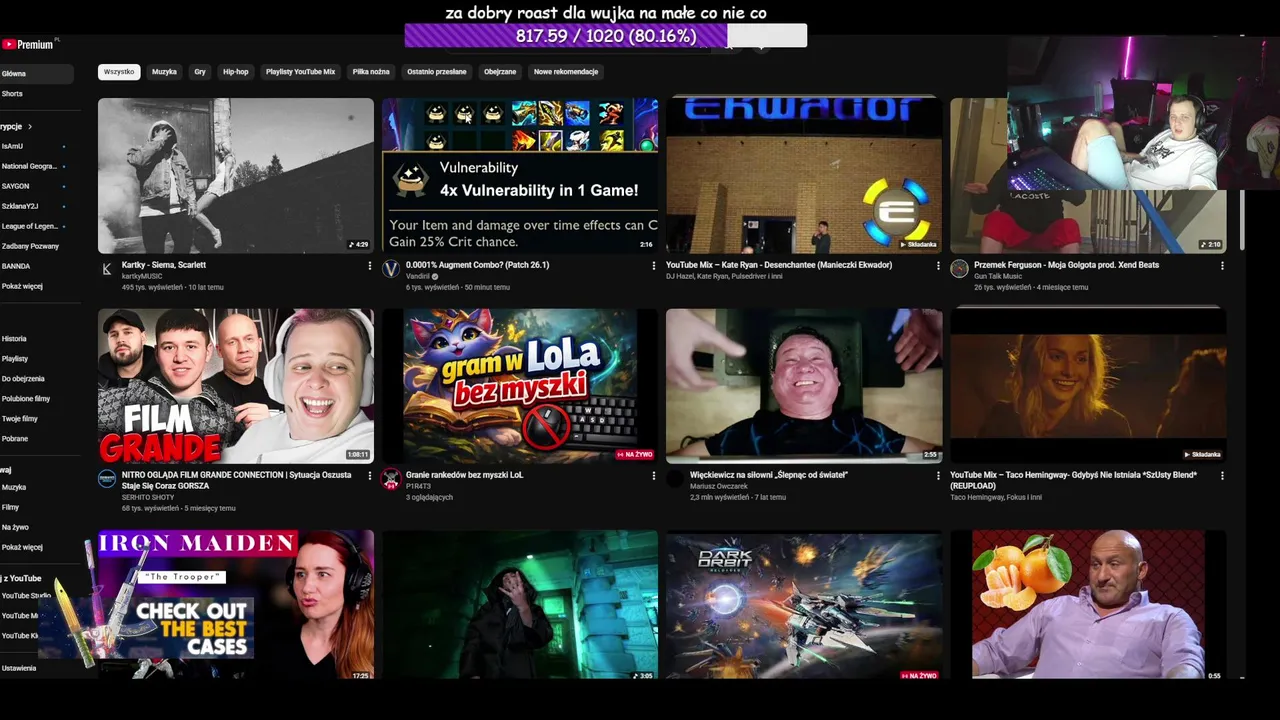The height and width of the screenshot is (720, 1280).
Task: Open Mariusz Owczarek channel avatar
Action: (675, 479)
